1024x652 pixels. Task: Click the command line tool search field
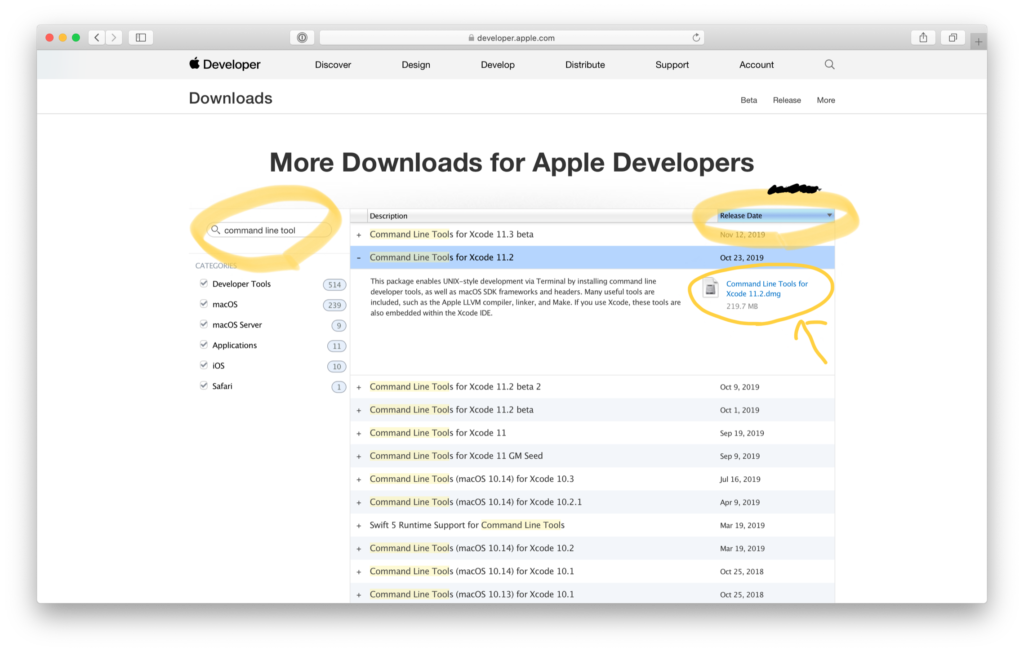(272, 230)
